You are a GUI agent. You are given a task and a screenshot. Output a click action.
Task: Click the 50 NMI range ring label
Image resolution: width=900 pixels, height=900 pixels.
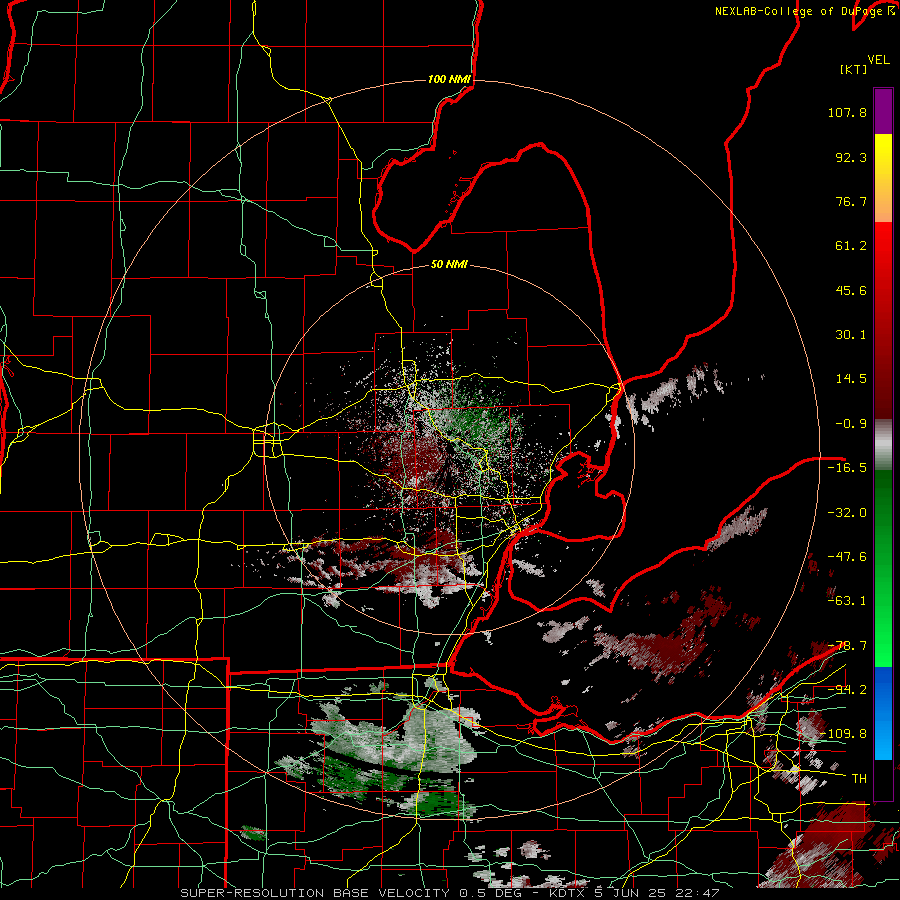click(449, 265)
